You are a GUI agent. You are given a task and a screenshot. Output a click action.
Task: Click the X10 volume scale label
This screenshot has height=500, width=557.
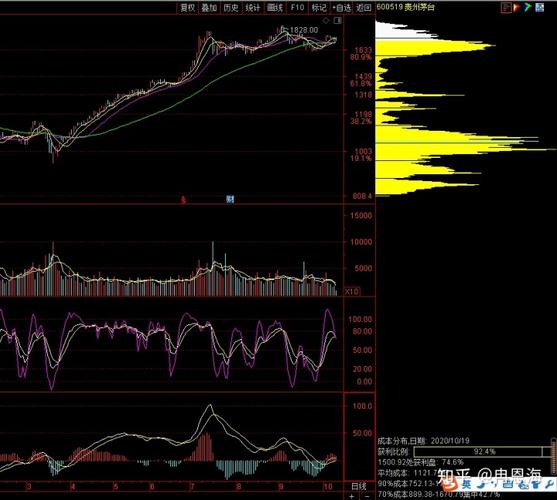[352, 292]
